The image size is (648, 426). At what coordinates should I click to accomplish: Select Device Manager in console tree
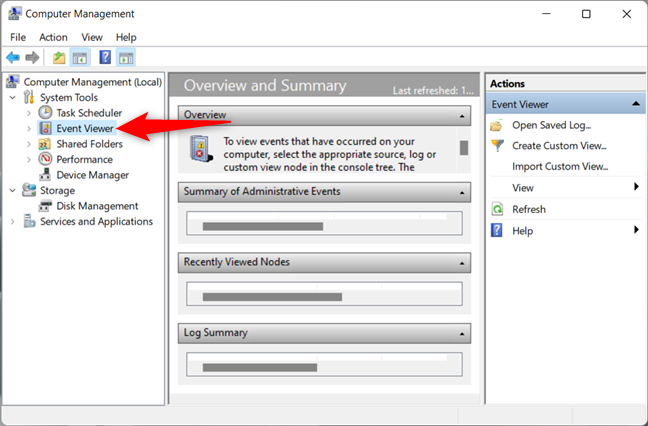click(93, 175)
